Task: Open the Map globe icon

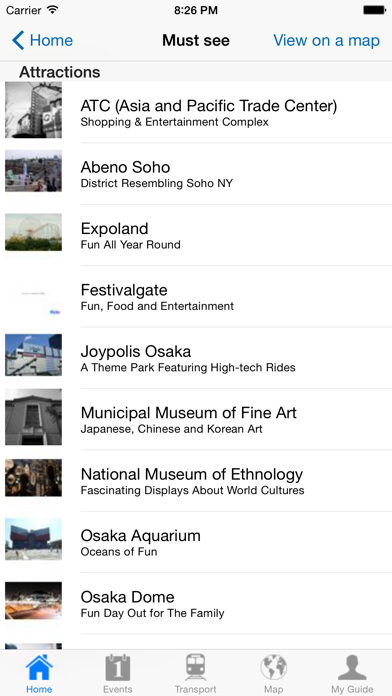Action: (x=273, y=668)
